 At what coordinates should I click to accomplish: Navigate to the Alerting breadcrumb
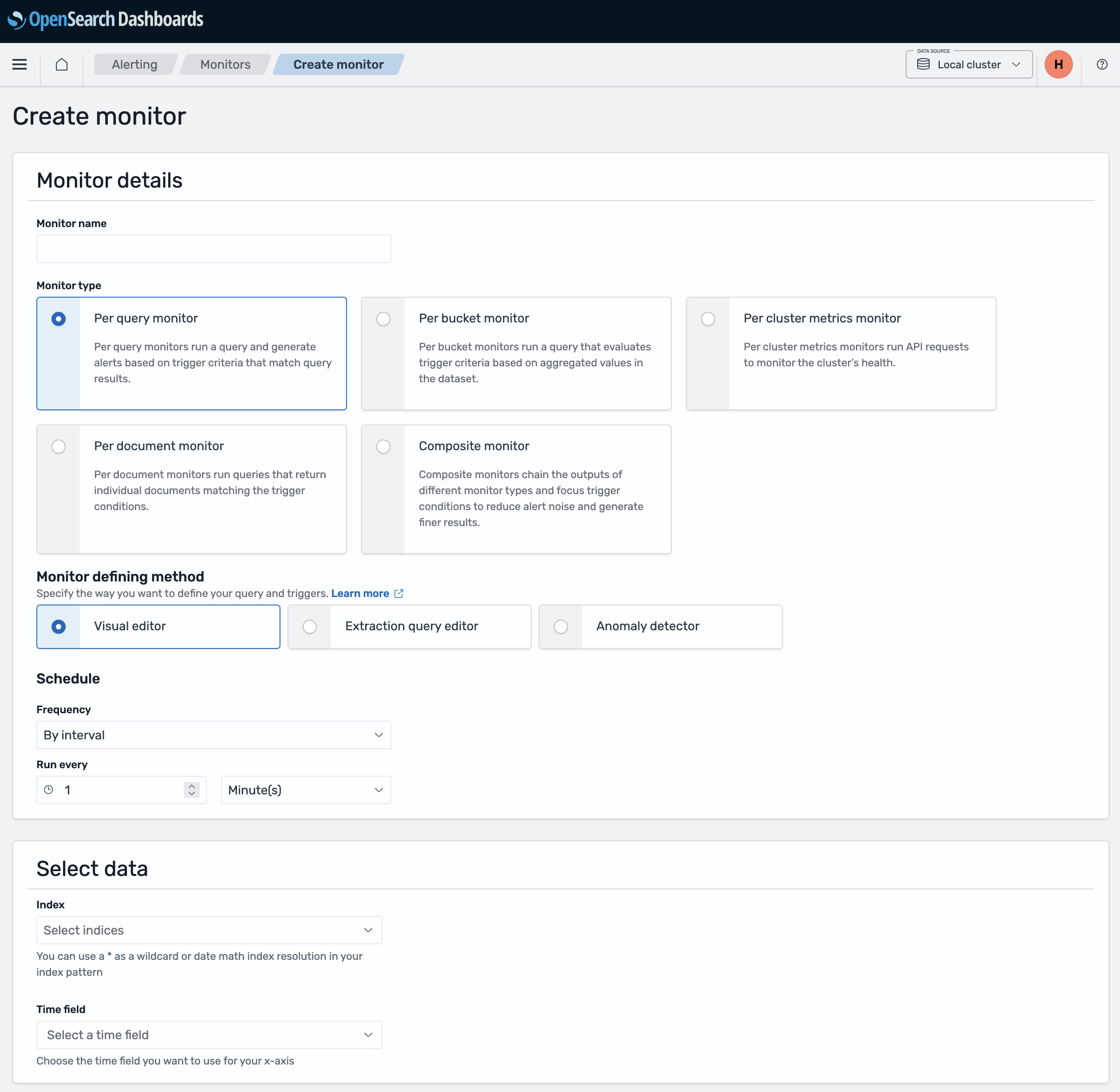click(134, 64)
